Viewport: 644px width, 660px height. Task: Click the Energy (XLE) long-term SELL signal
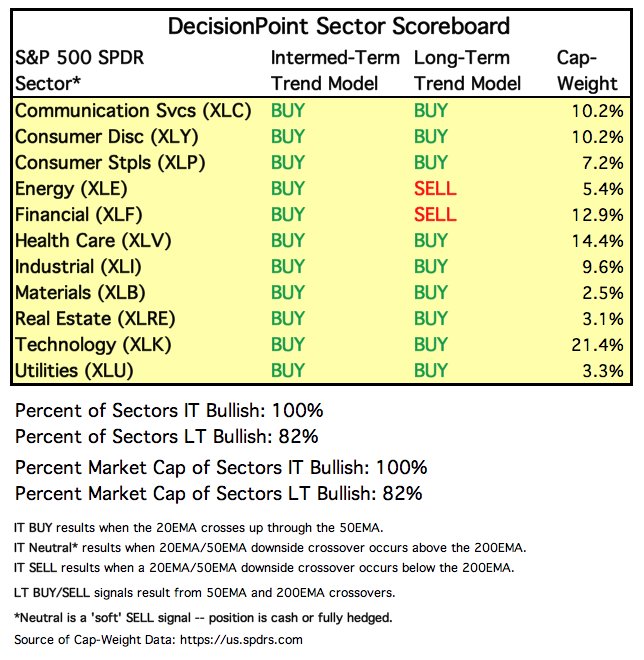(435, 189)
